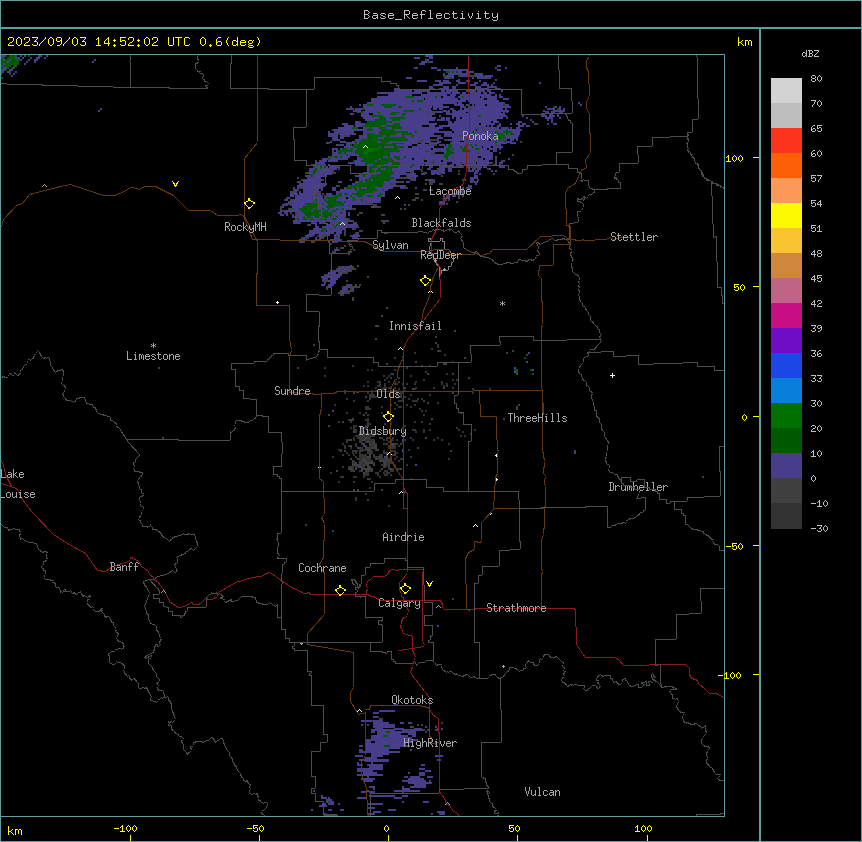Viewport: 862px width, 842px height.
Task: Click the Cochrane label
Action: point(322,568)
